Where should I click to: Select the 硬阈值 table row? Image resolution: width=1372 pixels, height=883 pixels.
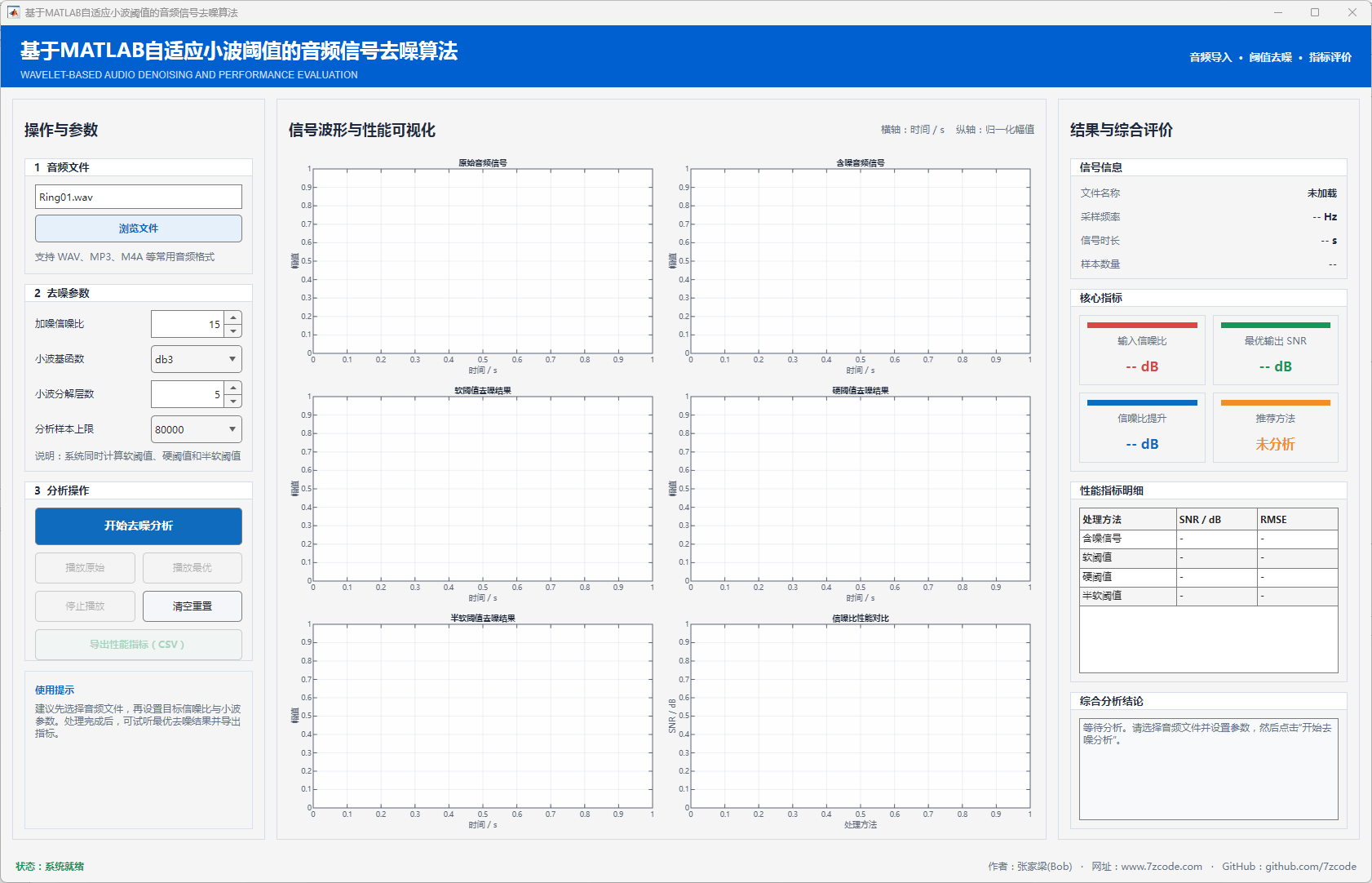(1209, 578)
